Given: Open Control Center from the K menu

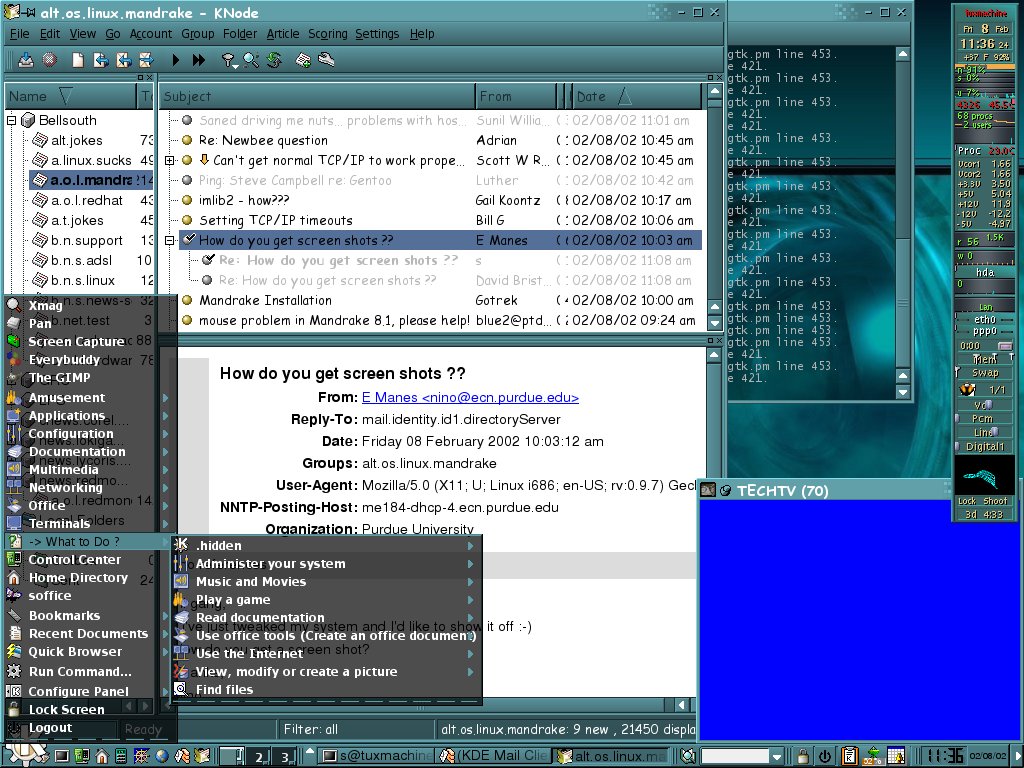Looking at the screenshot, I should click(x=74, y=560).
